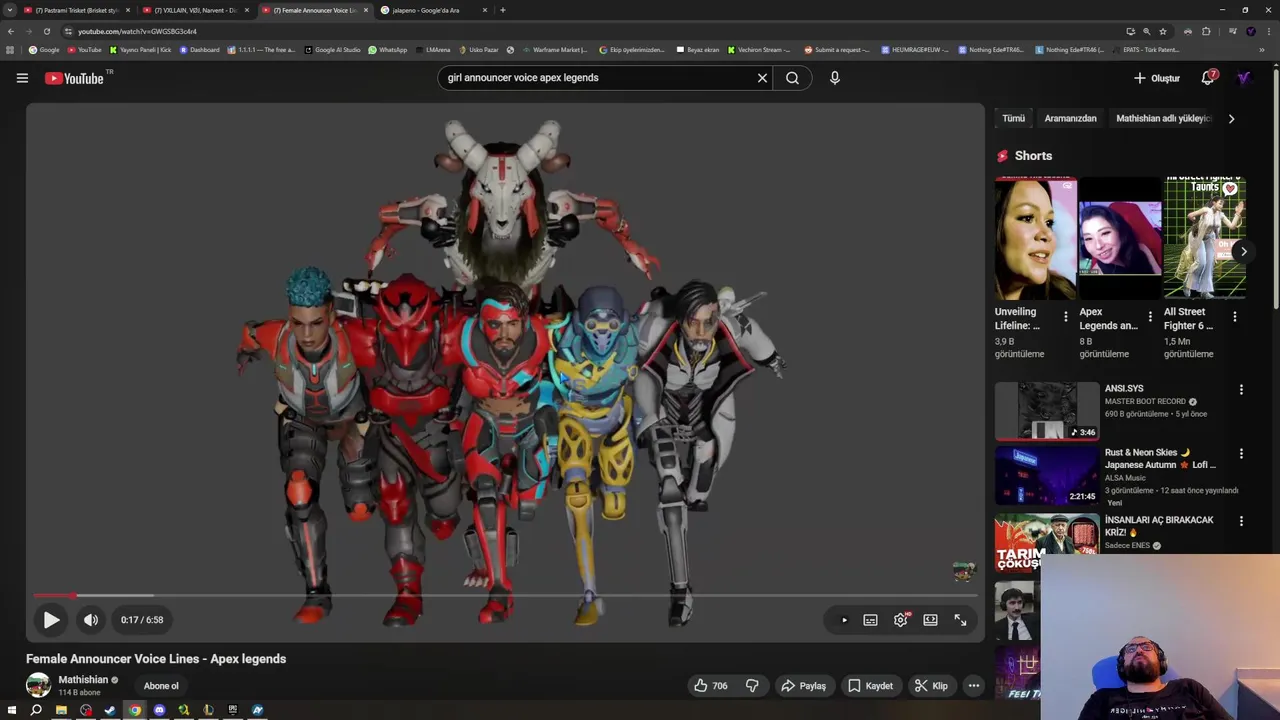This screenshot has width=1280, height=720.
Task: Open the WhatsApp bookmark
Action: click(x=388, y=50)
